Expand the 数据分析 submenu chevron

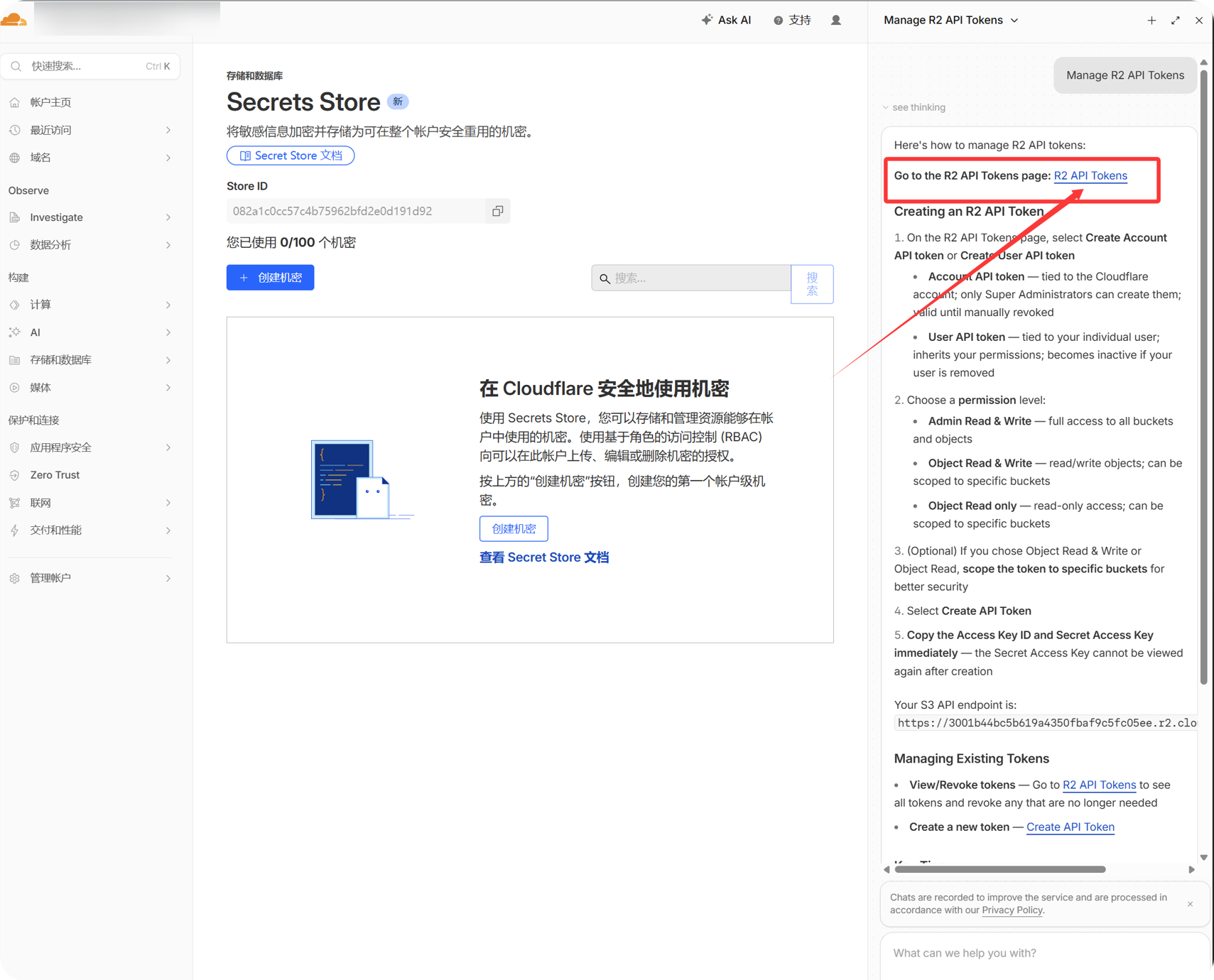[x=168, y=245]
